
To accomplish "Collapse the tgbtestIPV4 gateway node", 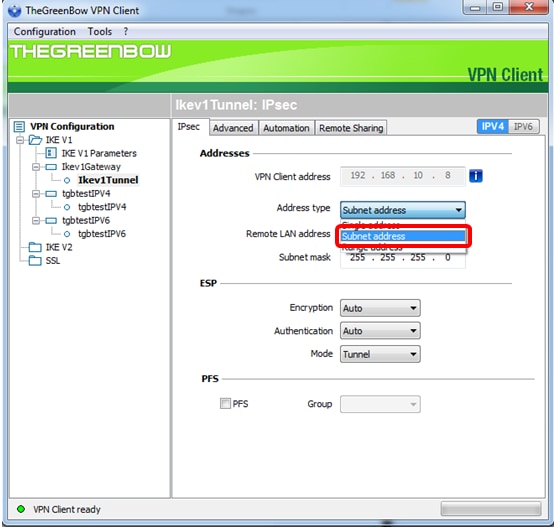I will coord(36,194).
